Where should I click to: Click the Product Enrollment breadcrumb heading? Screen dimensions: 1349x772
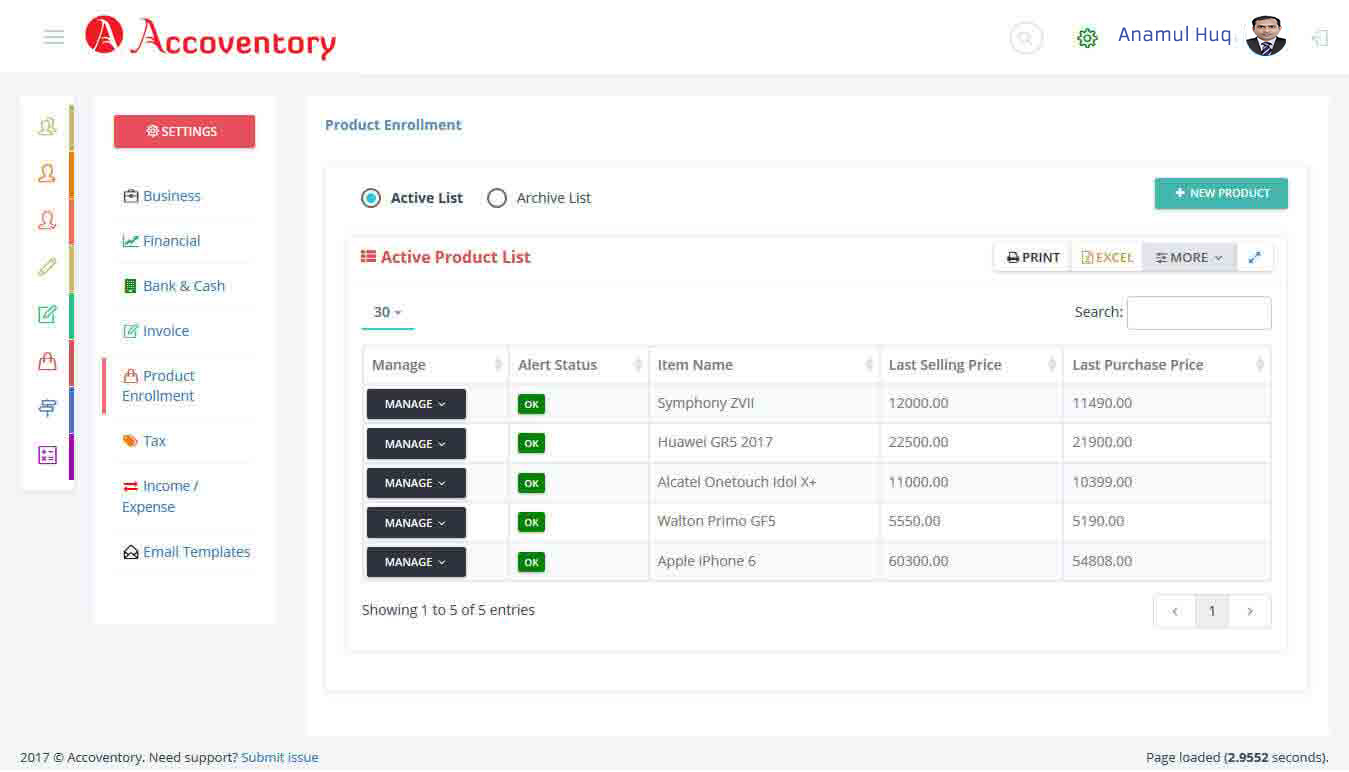click(x=393, y=125)
